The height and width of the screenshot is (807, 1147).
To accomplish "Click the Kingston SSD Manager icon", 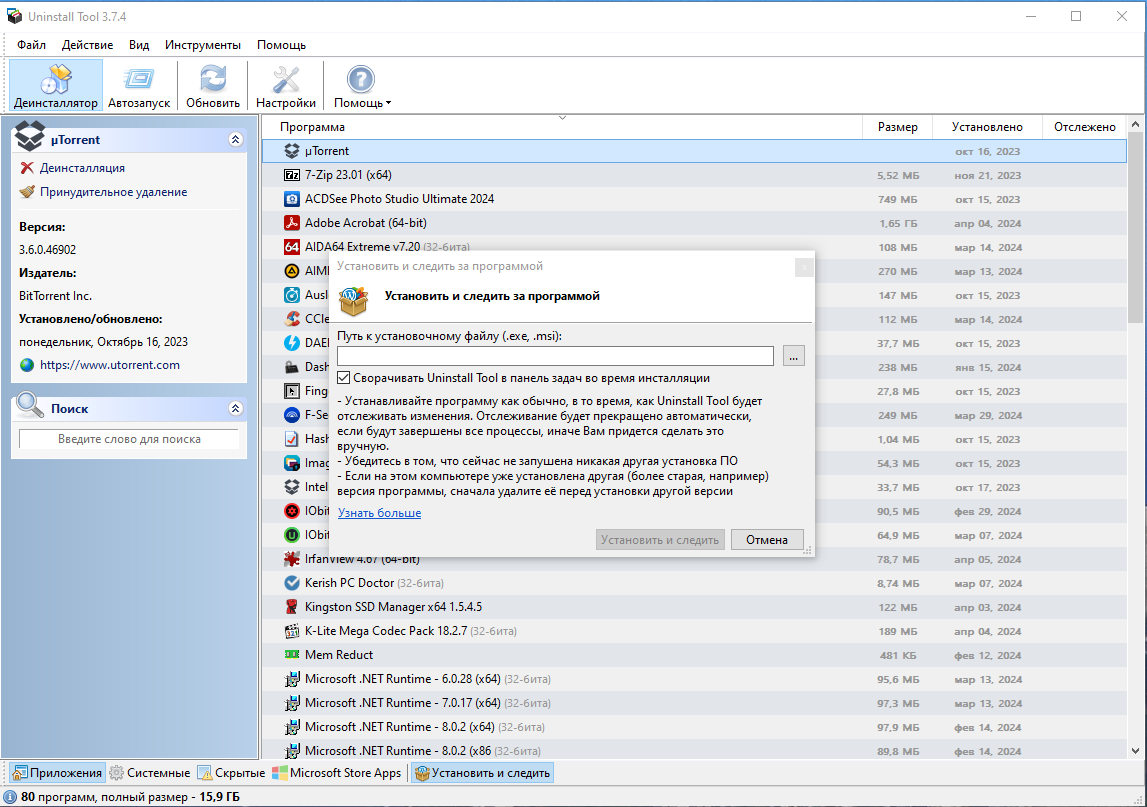I will (292, 607).
